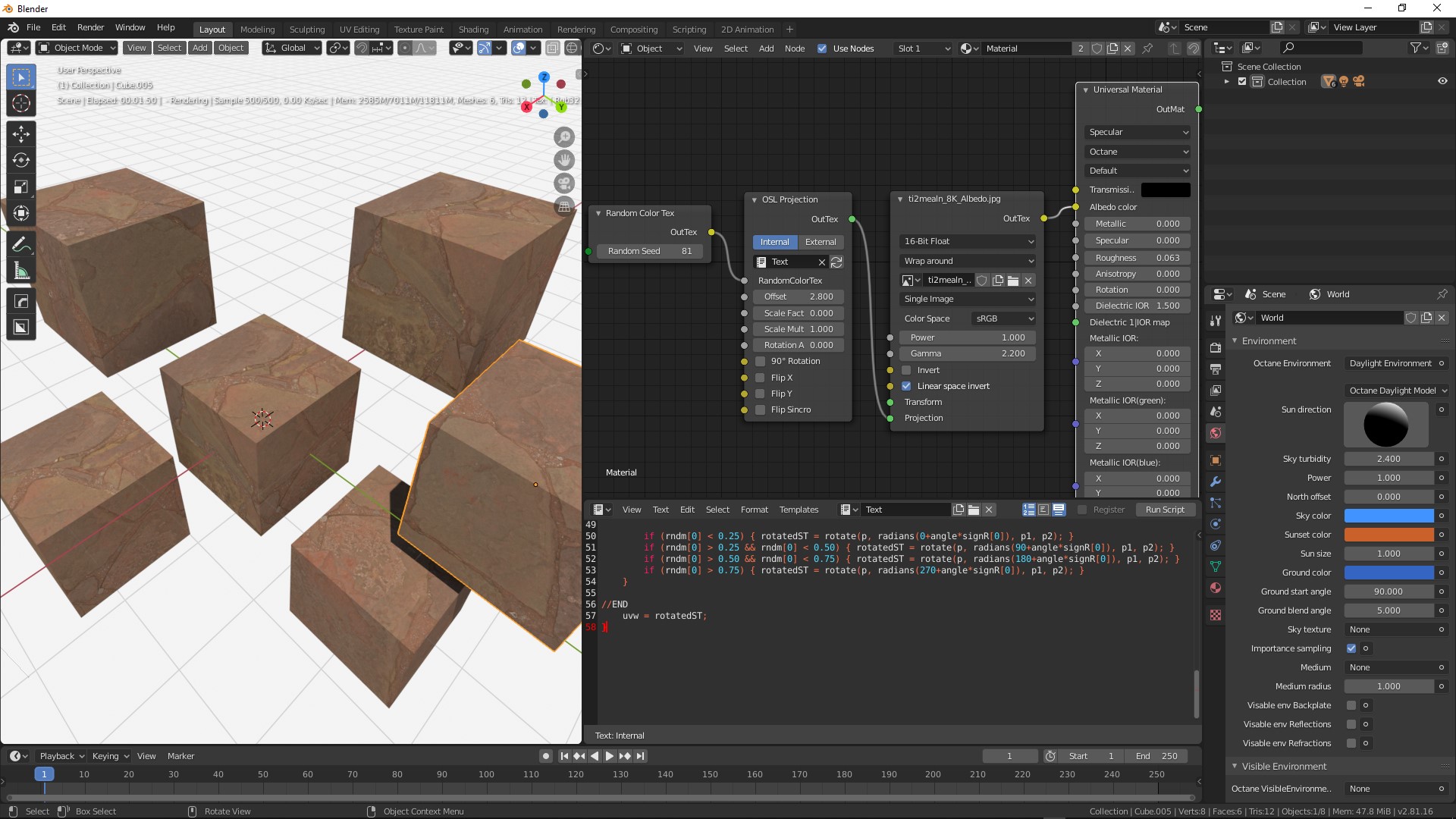Select the External script source button
1456x819 pixels.
click(x=821, y=242)
